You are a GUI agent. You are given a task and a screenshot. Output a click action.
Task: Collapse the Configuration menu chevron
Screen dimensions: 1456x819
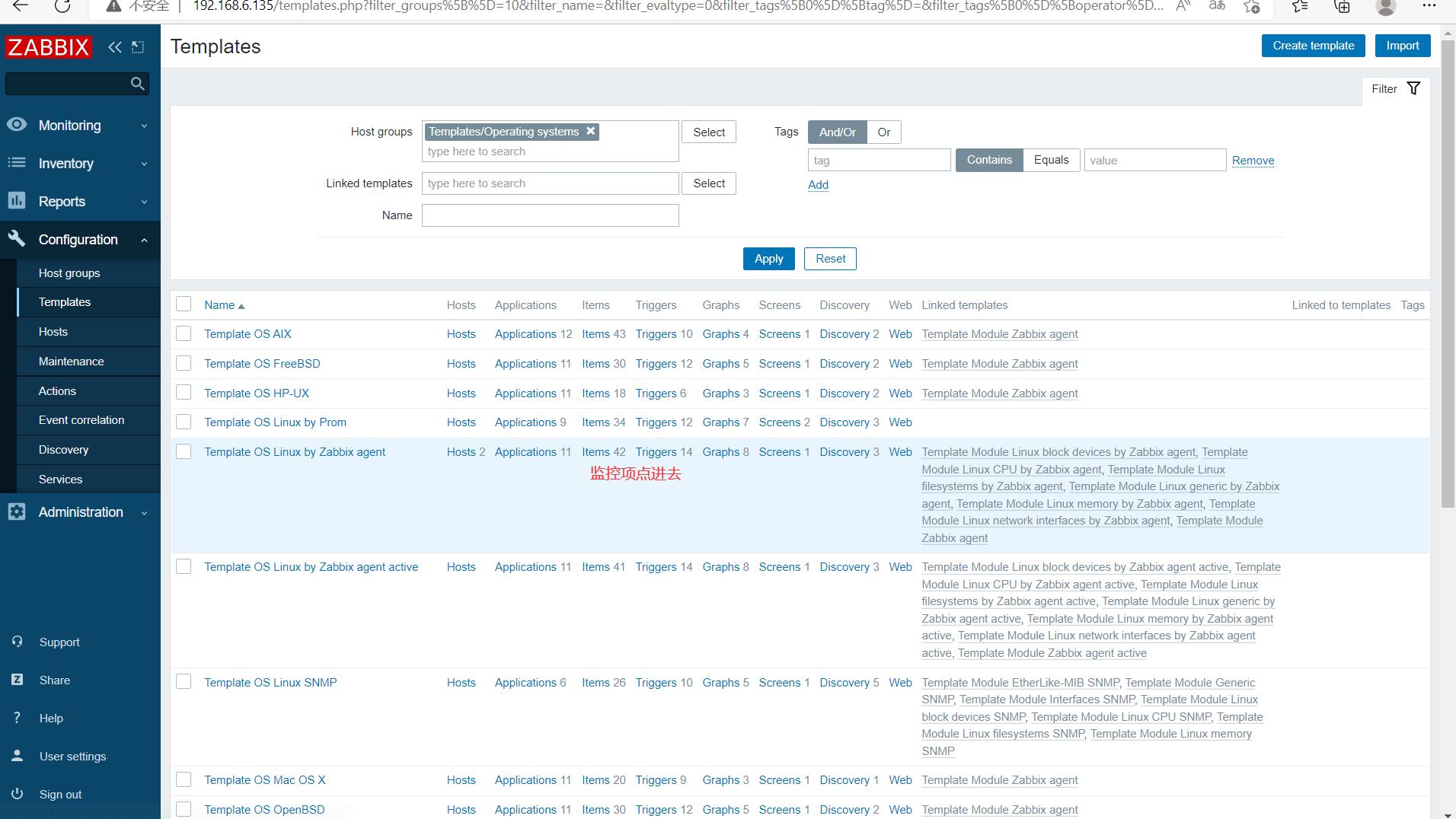144,240
